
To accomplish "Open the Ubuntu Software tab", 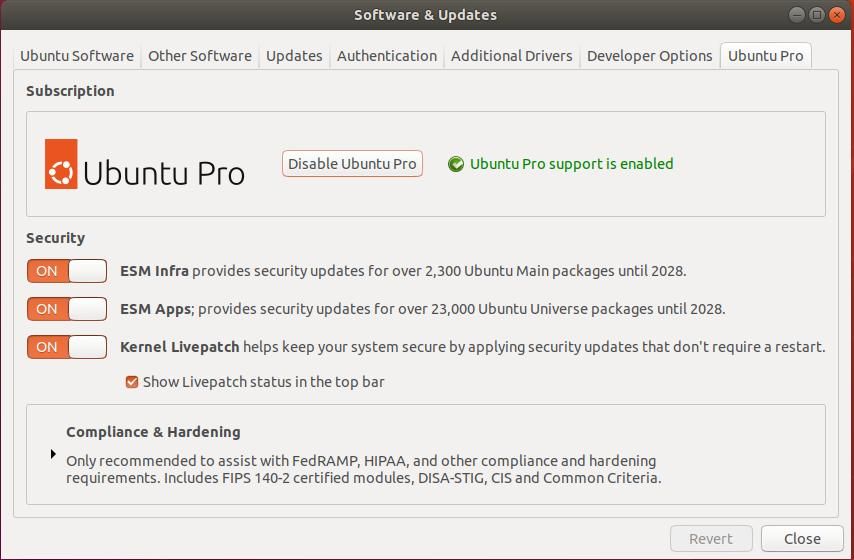I will coord(77,56).
